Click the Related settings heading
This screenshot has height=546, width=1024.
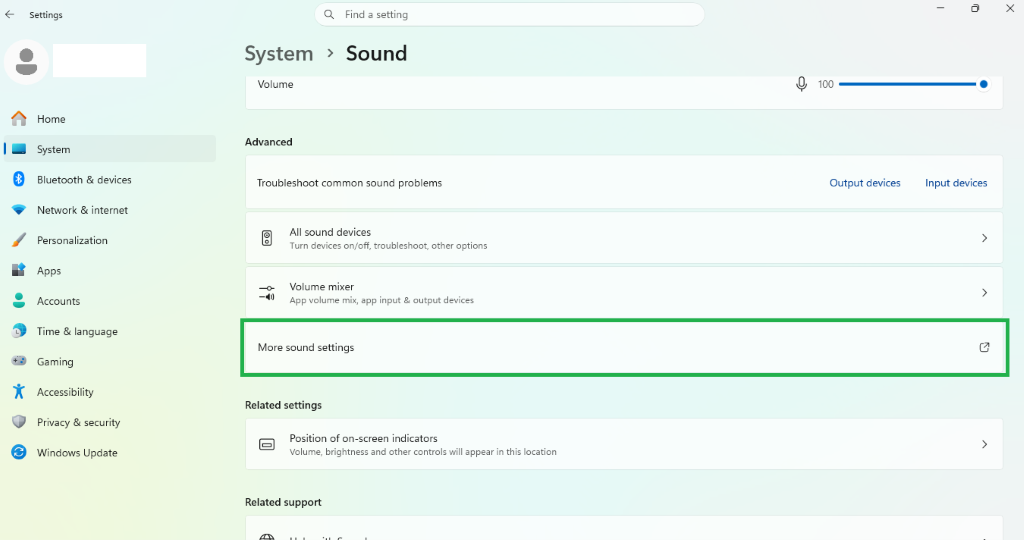click(283, 405)
